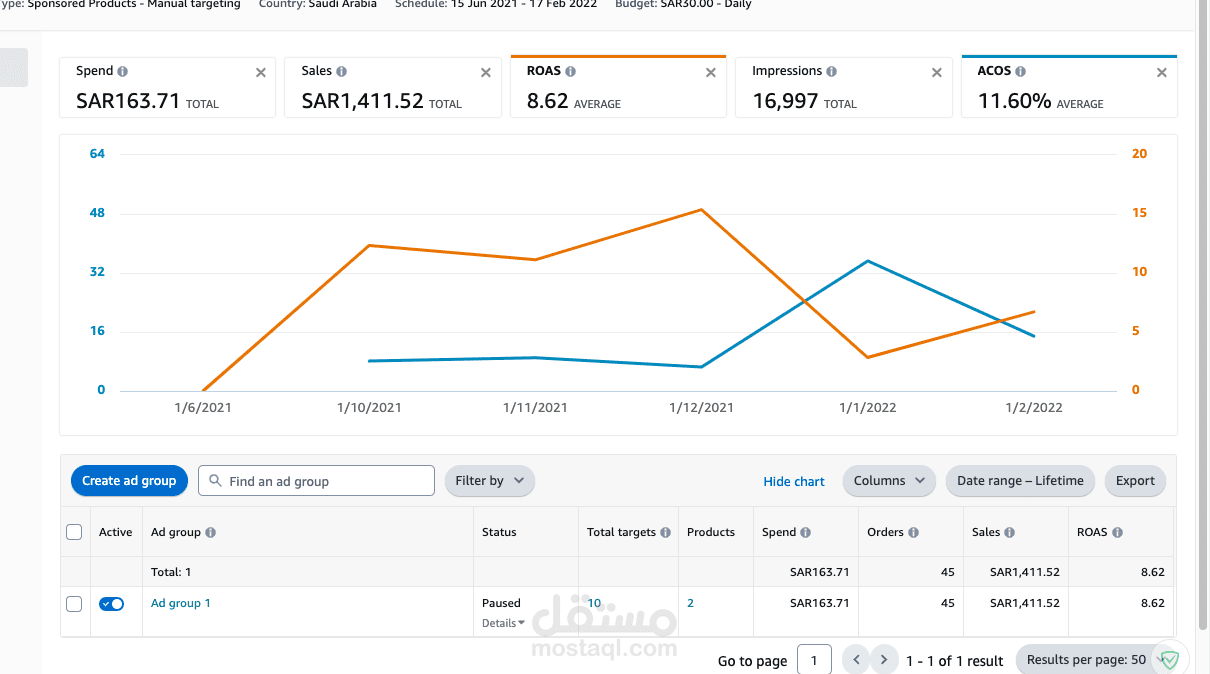Show info tooltip for ROAS card
The width and height of the screenshot is (1210, 674).
(570, 72)
